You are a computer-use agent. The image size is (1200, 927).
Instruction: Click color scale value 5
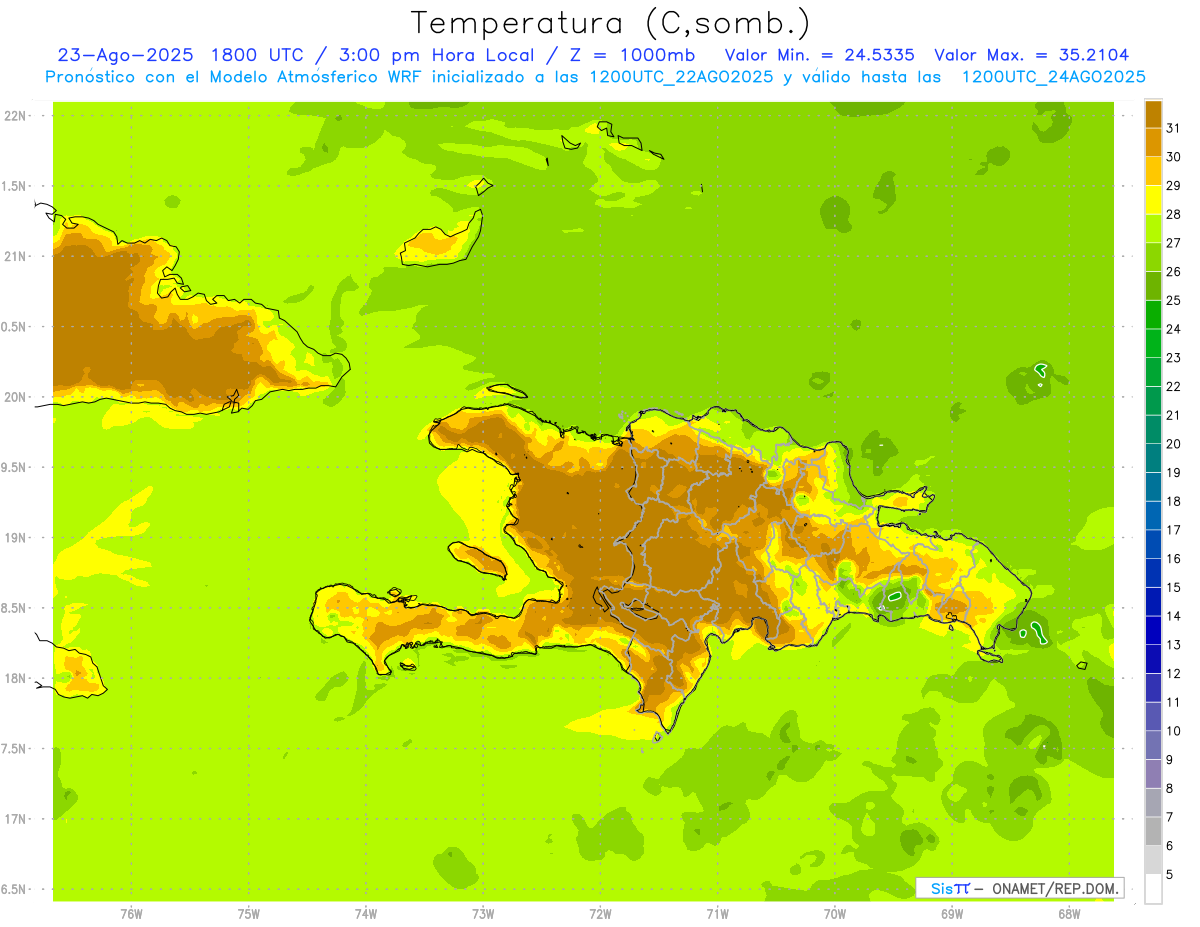coord(1170,875)
